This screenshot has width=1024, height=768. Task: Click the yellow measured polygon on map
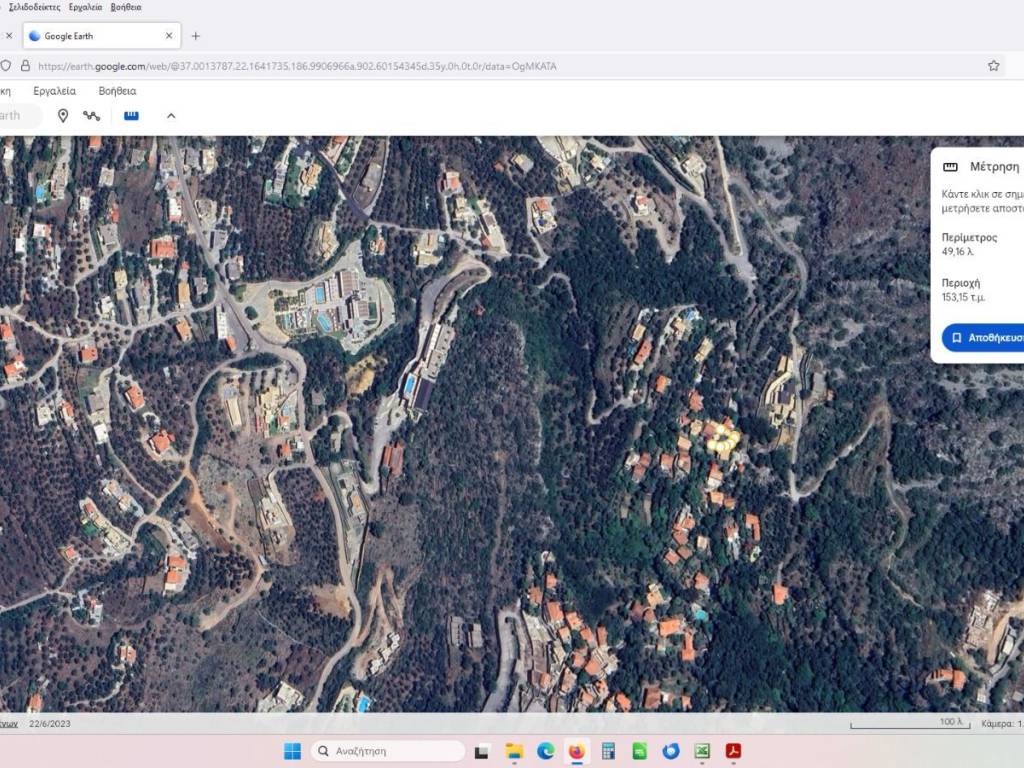click(x=722, y=437)
